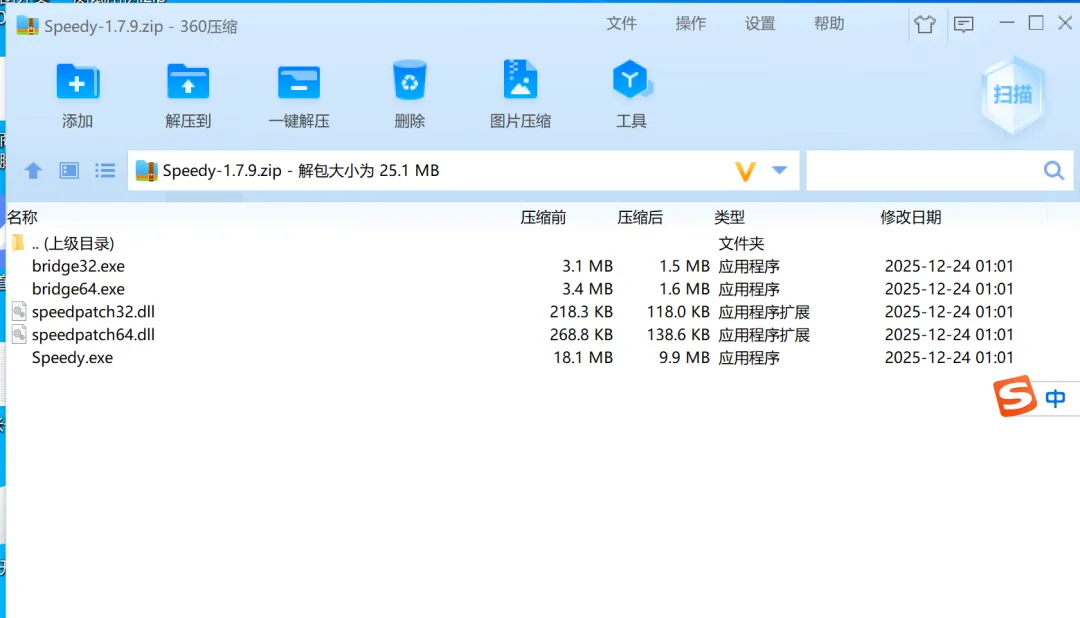Click the 应用程序扩展 type of speedpatch32.dll
The image size is (1080, 618).
point(764,312)
